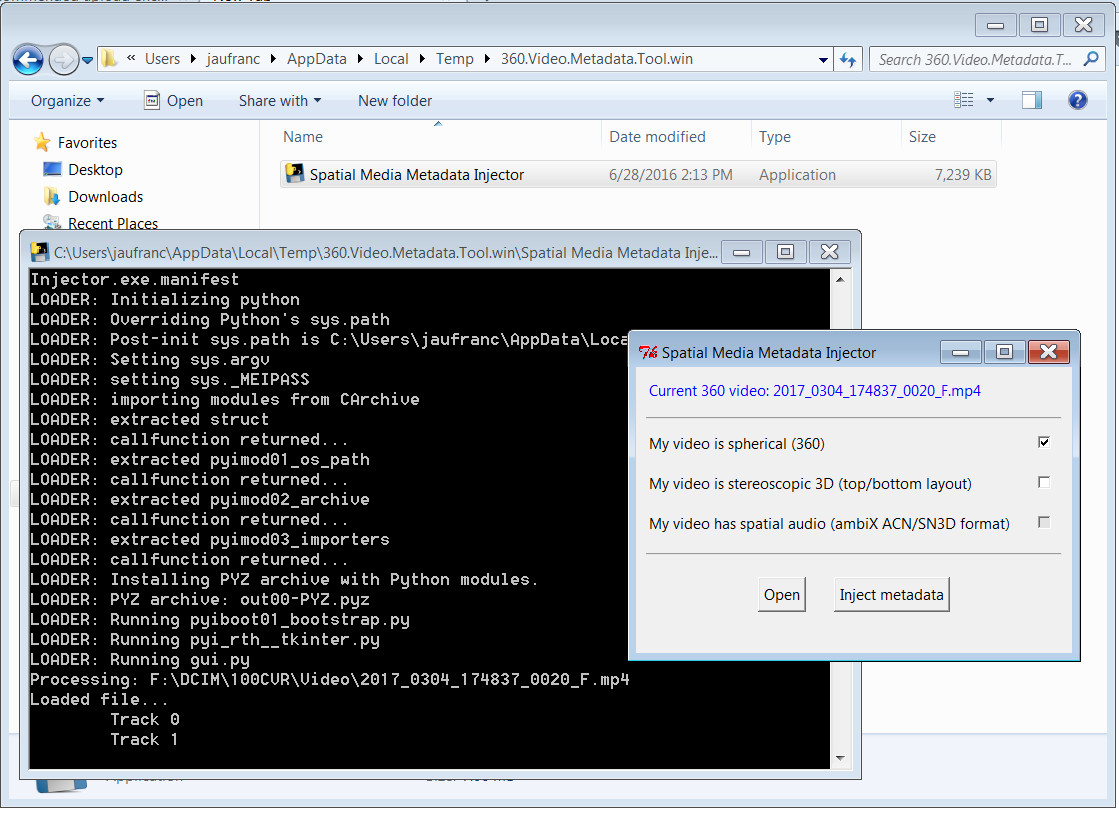
Task: Click the Explorer Back arrow button
Action: 28,59
